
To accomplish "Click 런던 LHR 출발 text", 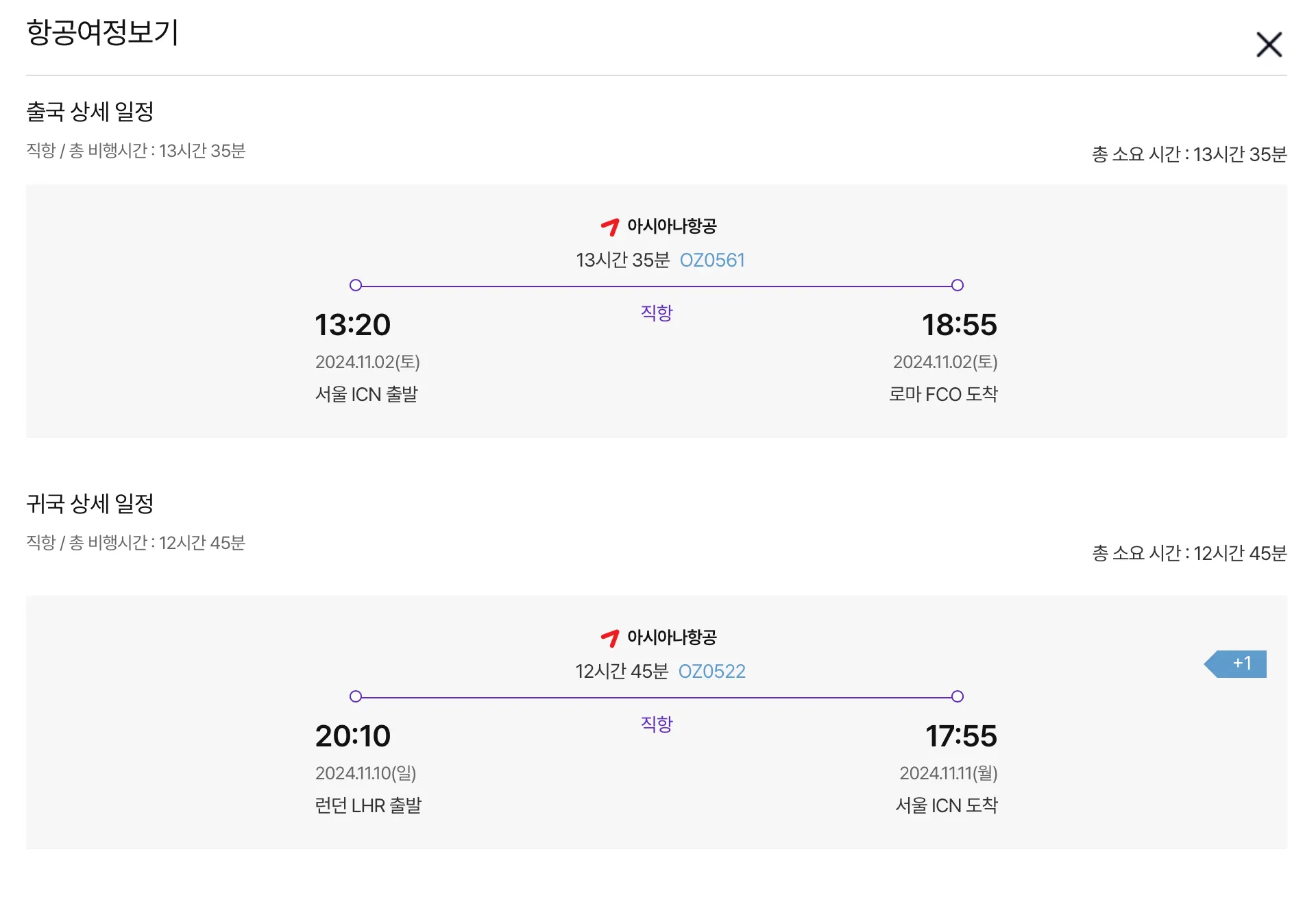I will click(x=368, y=806).
